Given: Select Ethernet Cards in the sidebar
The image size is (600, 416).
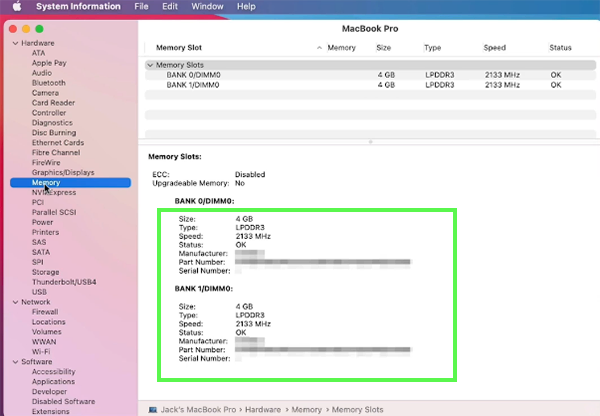Looking at the screenshot, I should (58, 143).
